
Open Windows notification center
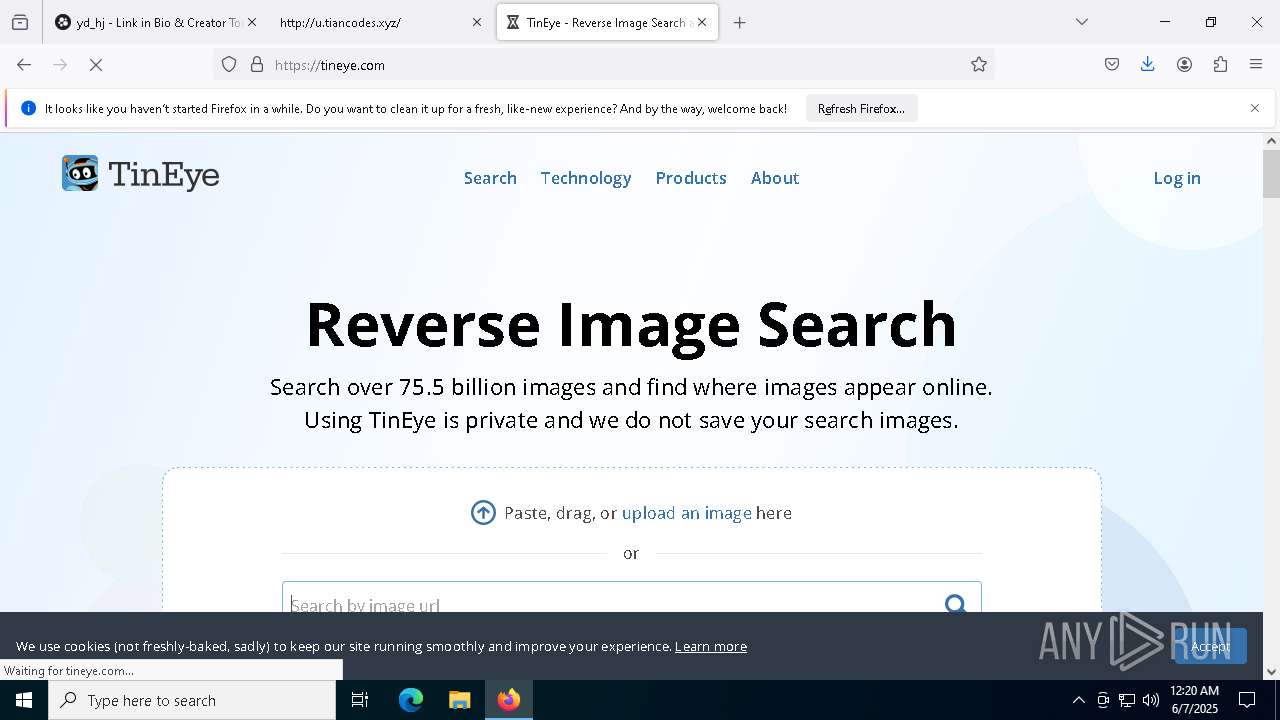click(x=1247, y=700)
